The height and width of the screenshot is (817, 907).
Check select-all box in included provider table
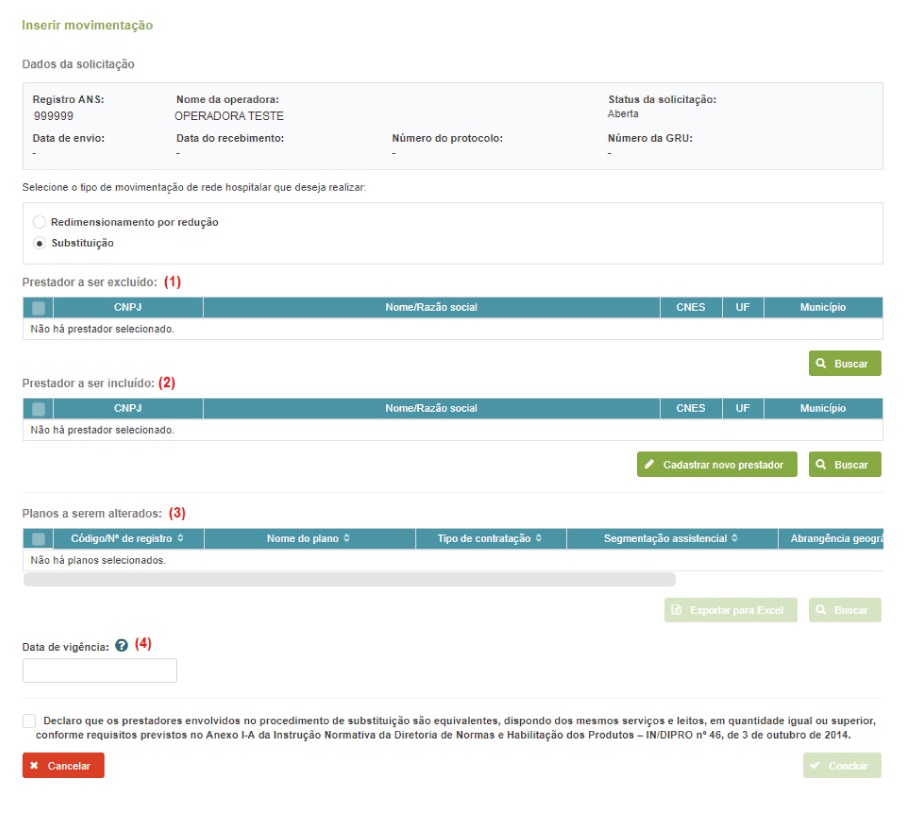(x=38, y=409)
